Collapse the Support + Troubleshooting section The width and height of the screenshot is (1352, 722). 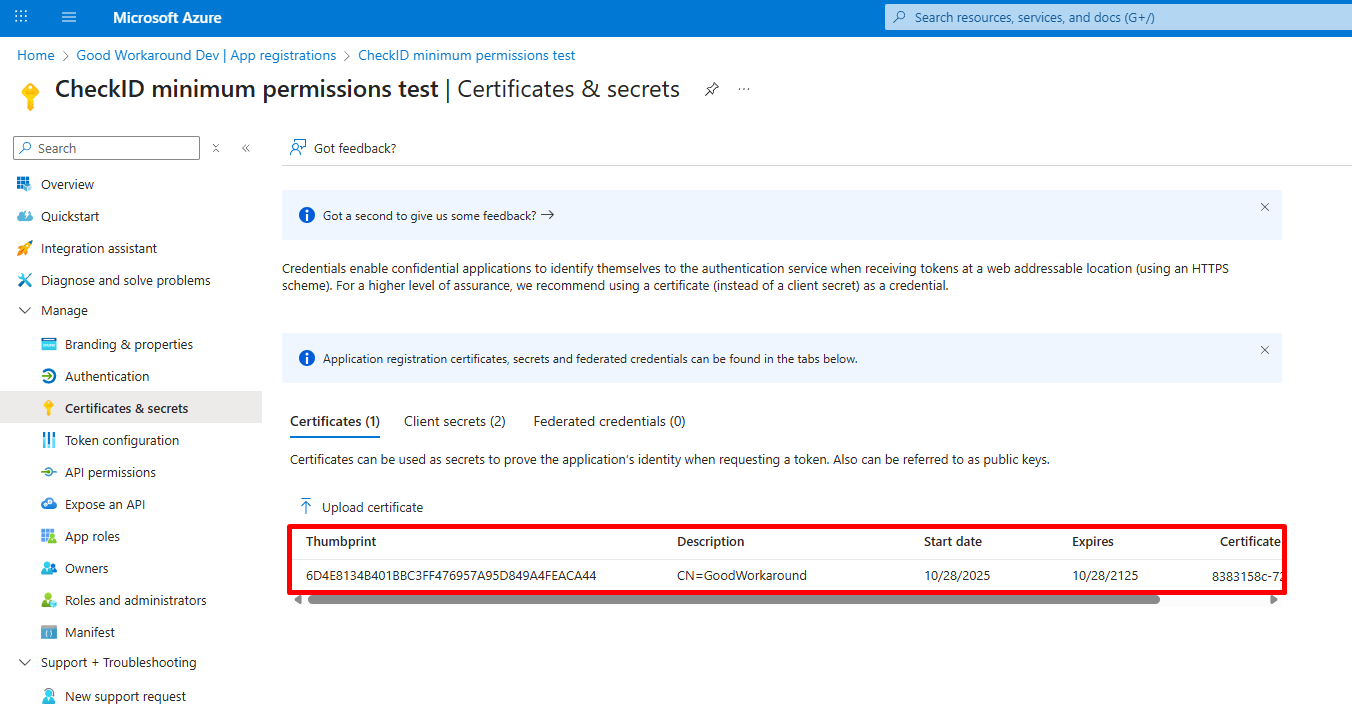tap(25, 663)
